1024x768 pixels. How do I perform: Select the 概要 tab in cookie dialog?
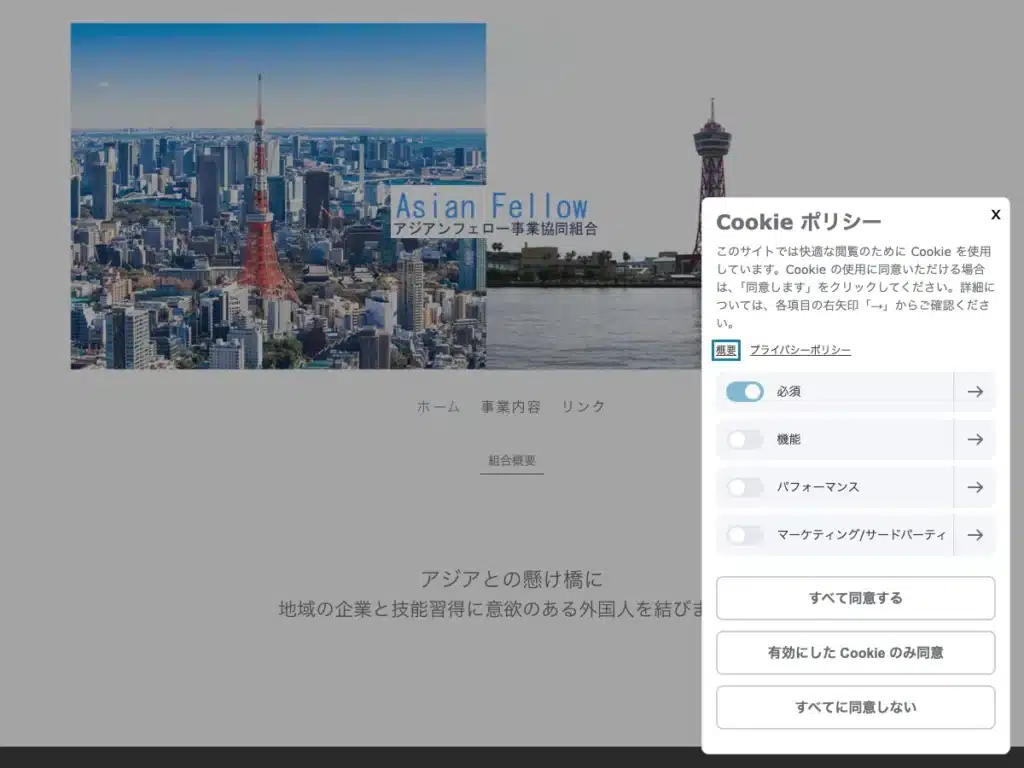coord(726,350)
